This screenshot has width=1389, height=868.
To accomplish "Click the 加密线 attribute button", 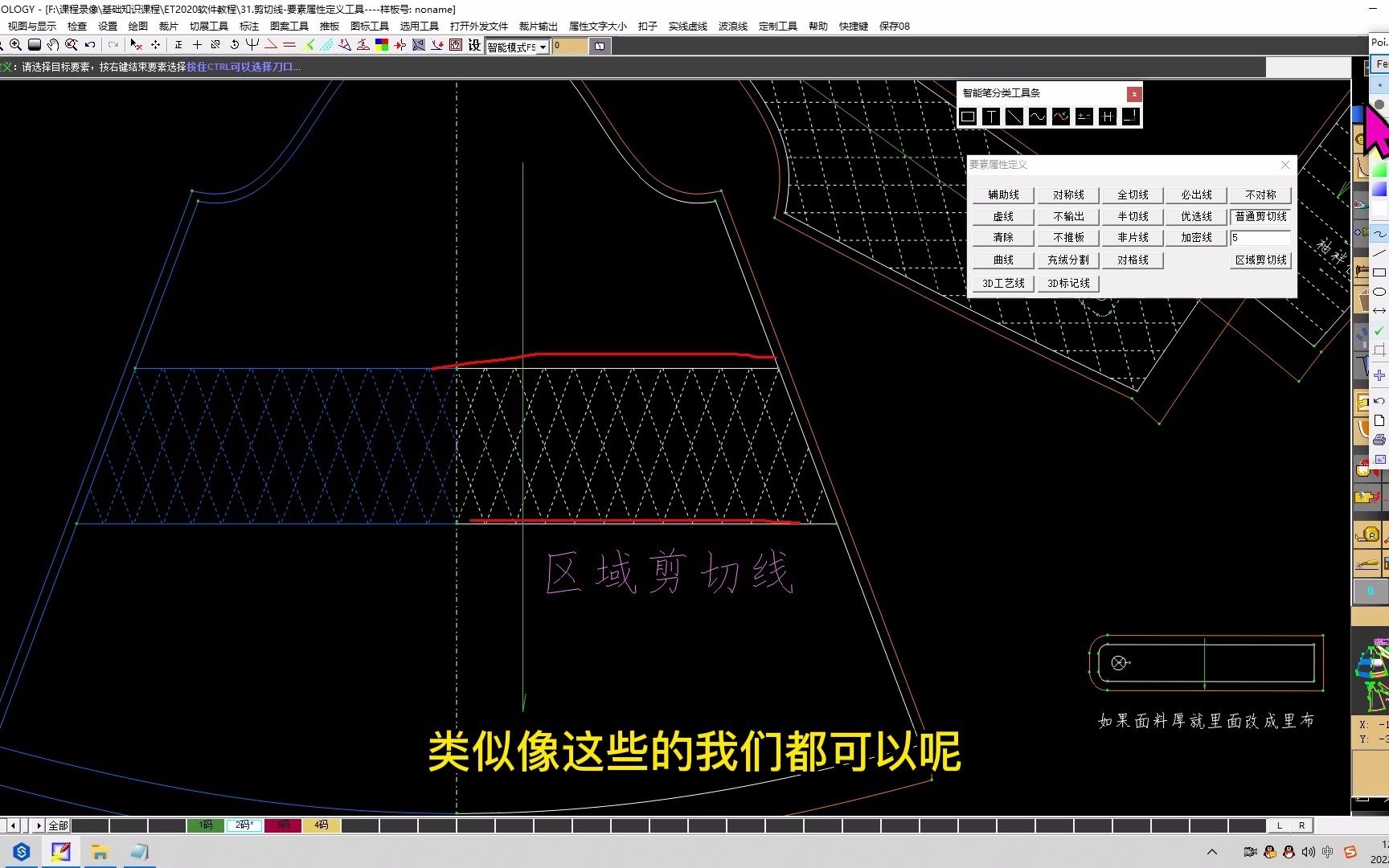I will click(1196, 238).
